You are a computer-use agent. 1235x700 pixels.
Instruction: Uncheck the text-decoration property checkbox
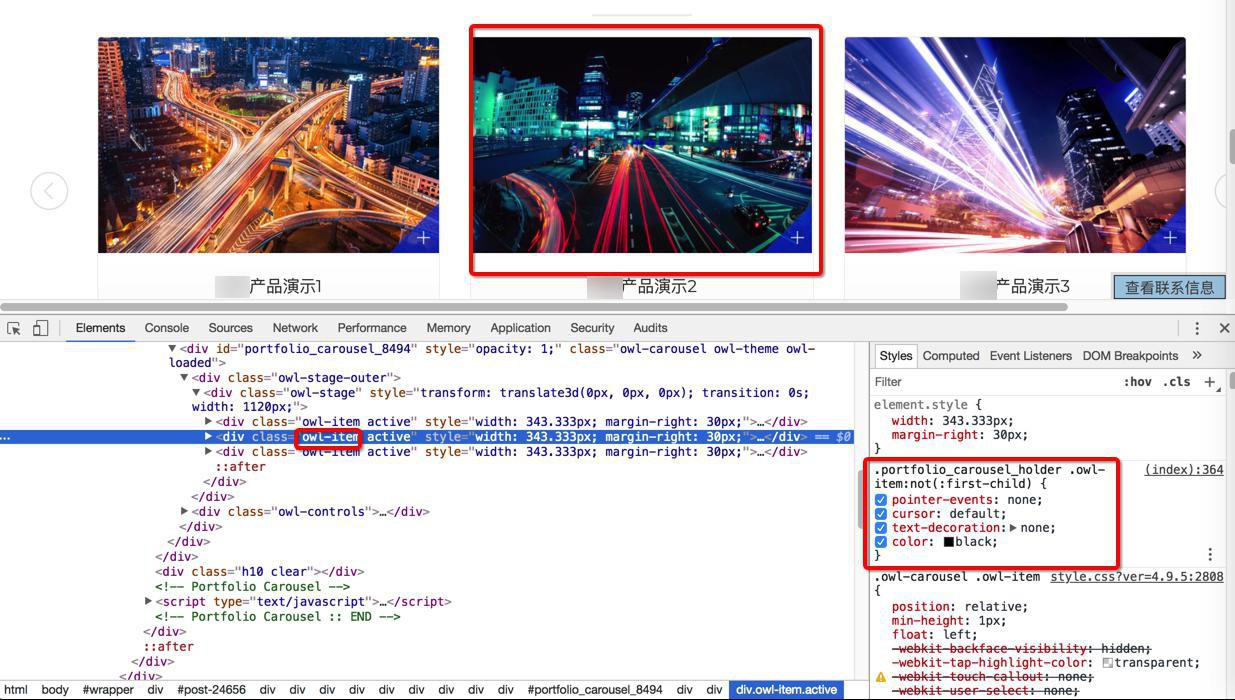[881, 528]
